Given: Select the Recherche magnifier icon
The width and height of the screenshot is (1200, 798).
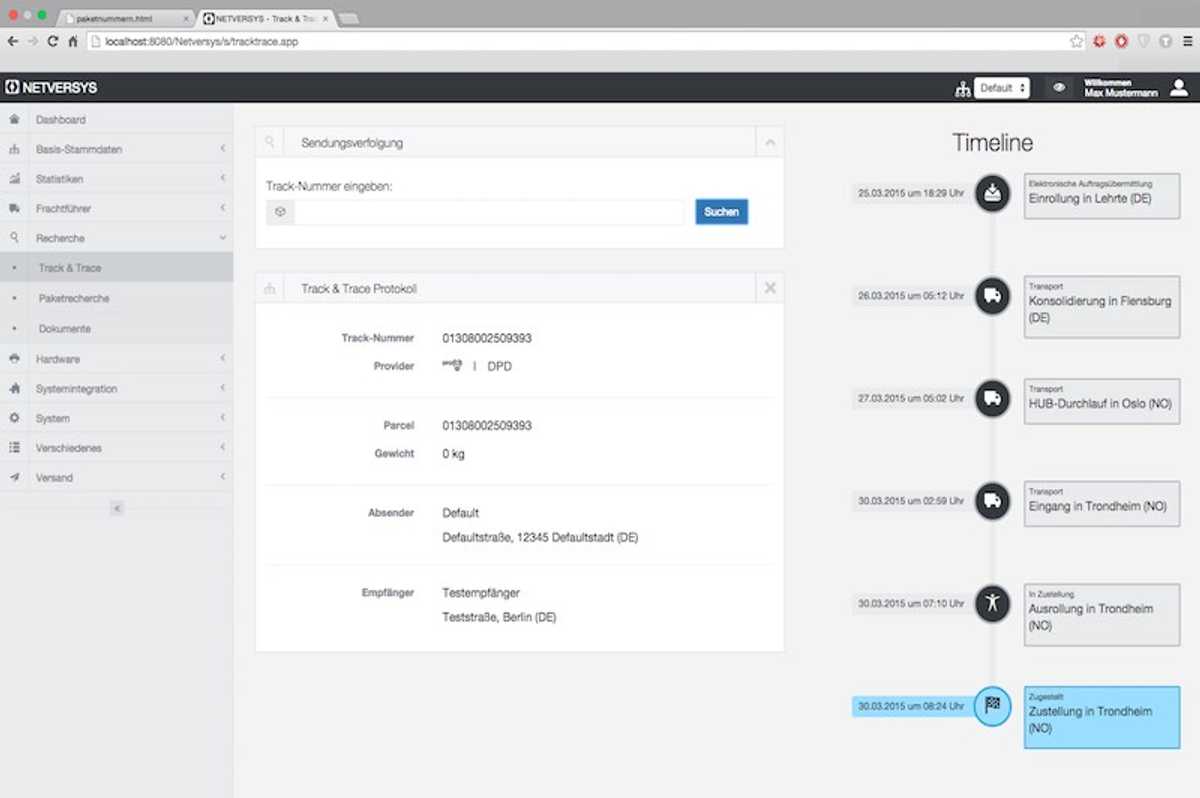Looking at the screenshot, I should (13, 238).
